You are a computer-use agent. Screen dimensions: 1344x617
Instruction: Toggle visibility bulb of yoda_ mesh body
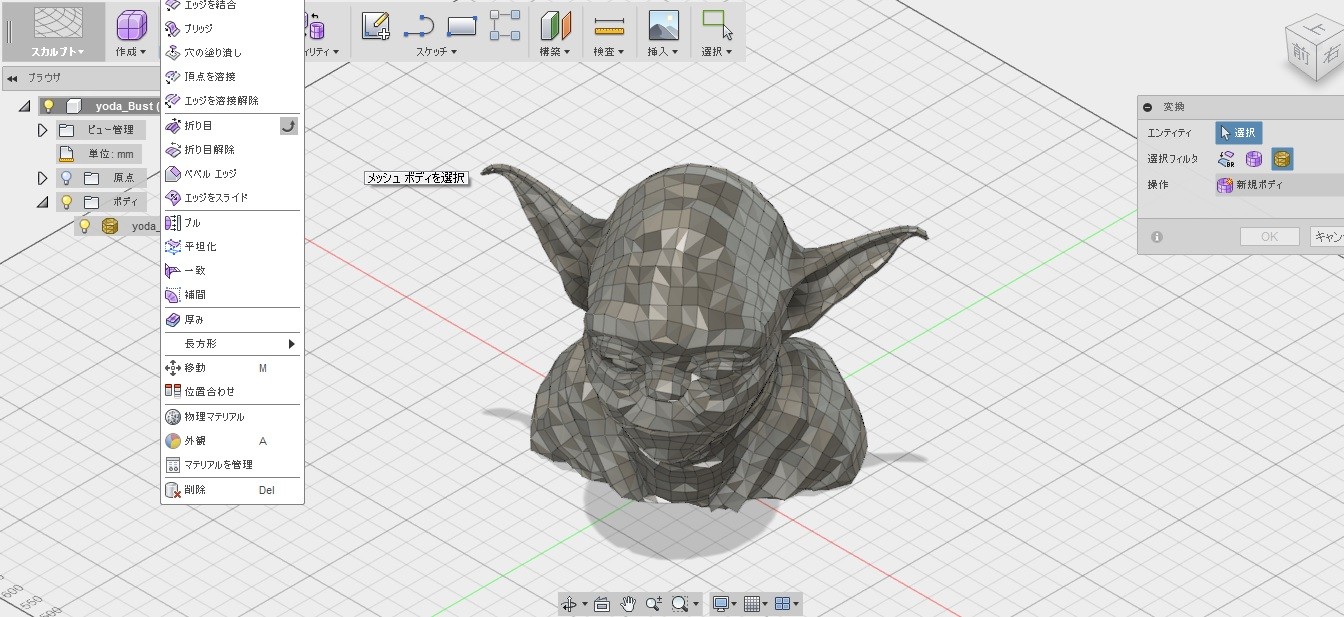[84, 226]
